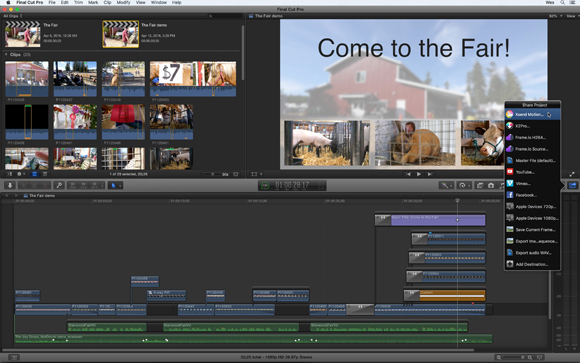
Task: Open Spotlight search in menu bar
Action: pyautogui.click(x=562, y=2)
